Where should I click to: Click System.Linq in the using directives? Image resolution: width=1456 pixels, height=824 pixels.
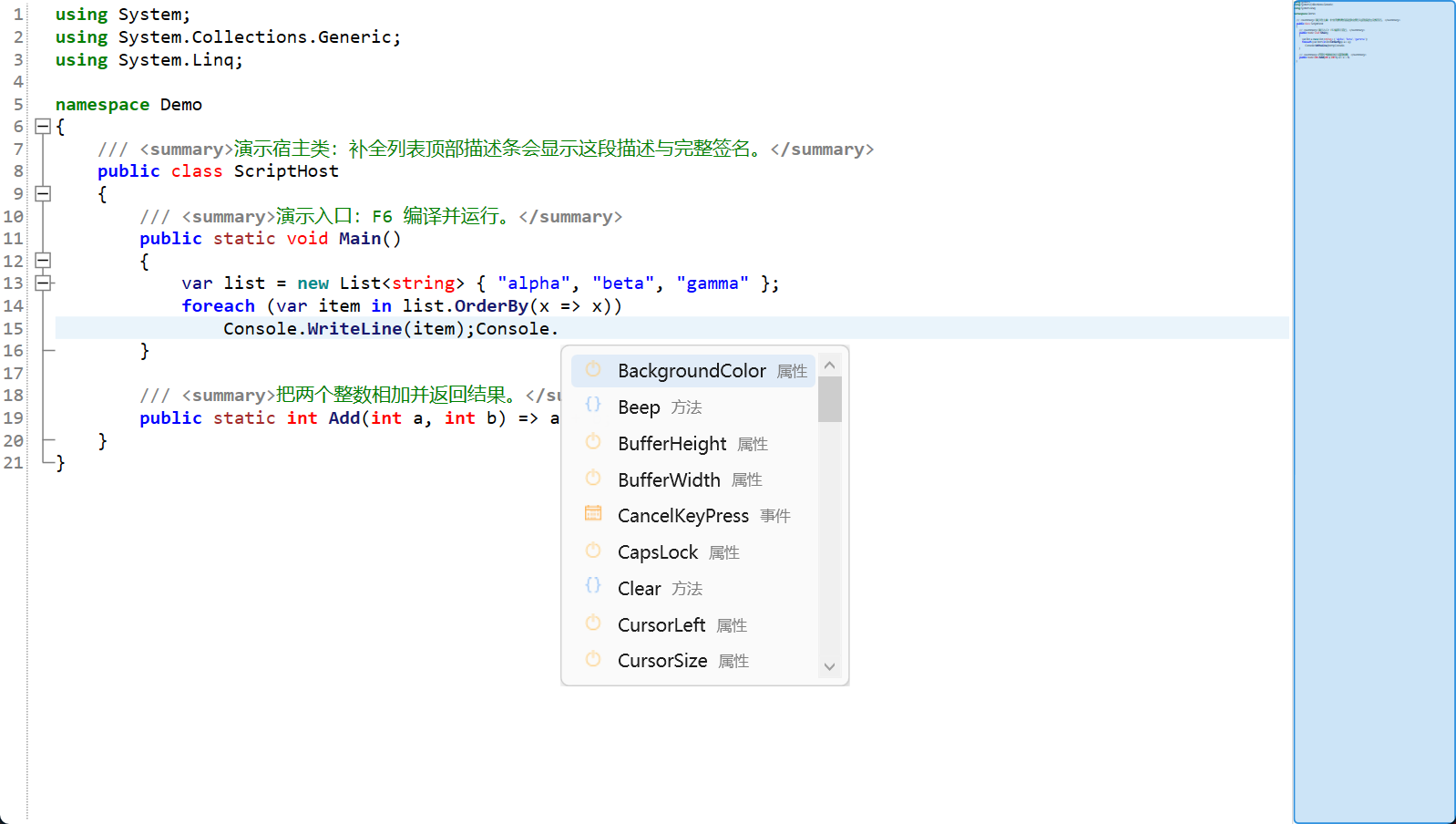pyautogui.click(x=176, y=60)
